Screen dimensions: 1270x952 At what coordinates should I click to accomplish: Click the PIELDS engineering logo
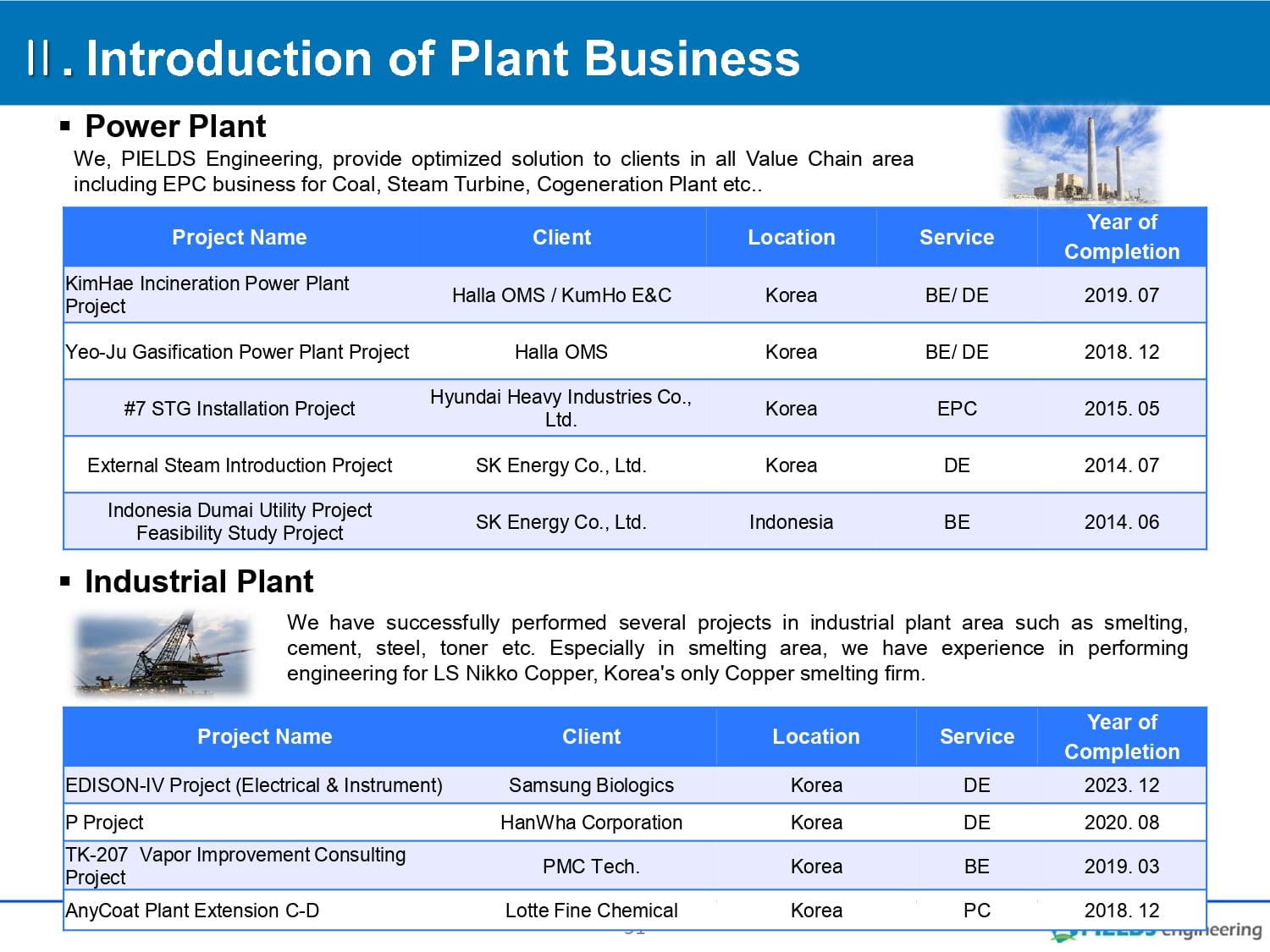1156,933
